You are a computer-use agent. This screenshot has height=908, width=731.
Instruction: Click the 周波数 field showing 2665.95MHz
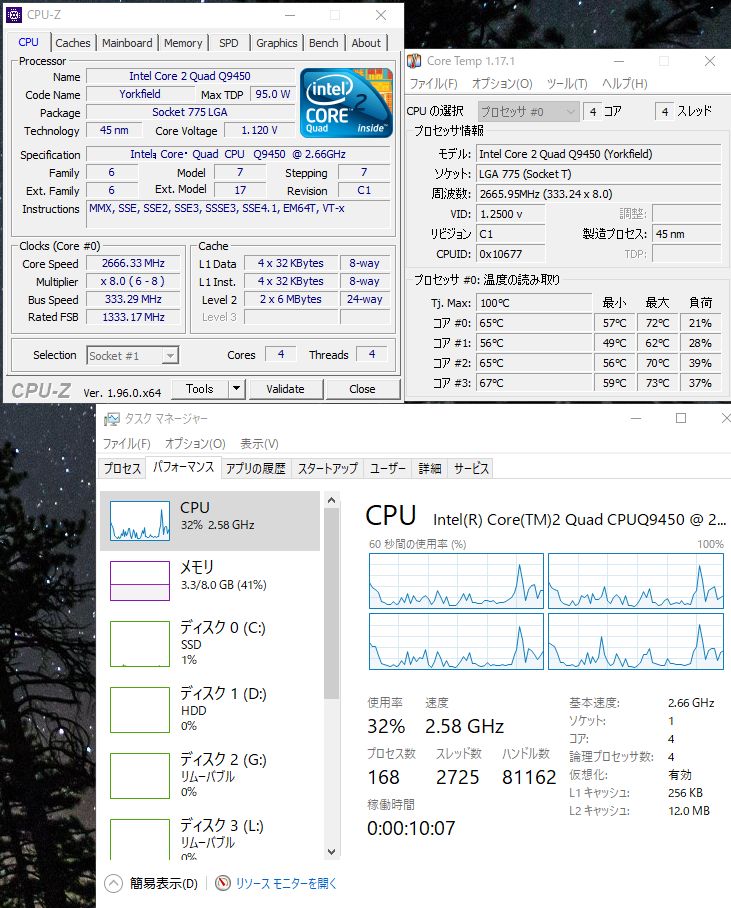click(598, 194)
